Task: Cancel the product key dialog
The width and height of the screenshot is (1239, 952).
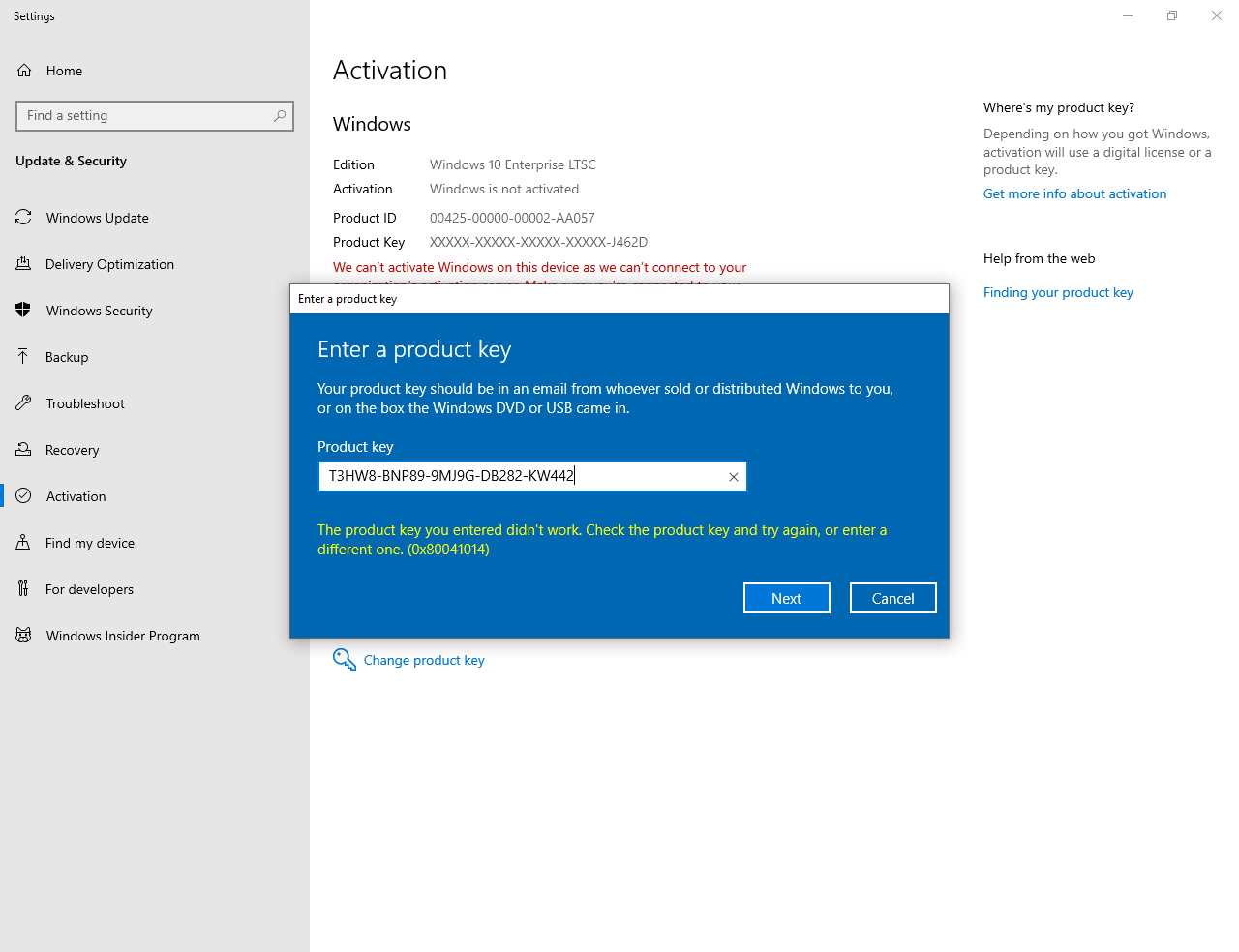Action: [x=893, y=598]
